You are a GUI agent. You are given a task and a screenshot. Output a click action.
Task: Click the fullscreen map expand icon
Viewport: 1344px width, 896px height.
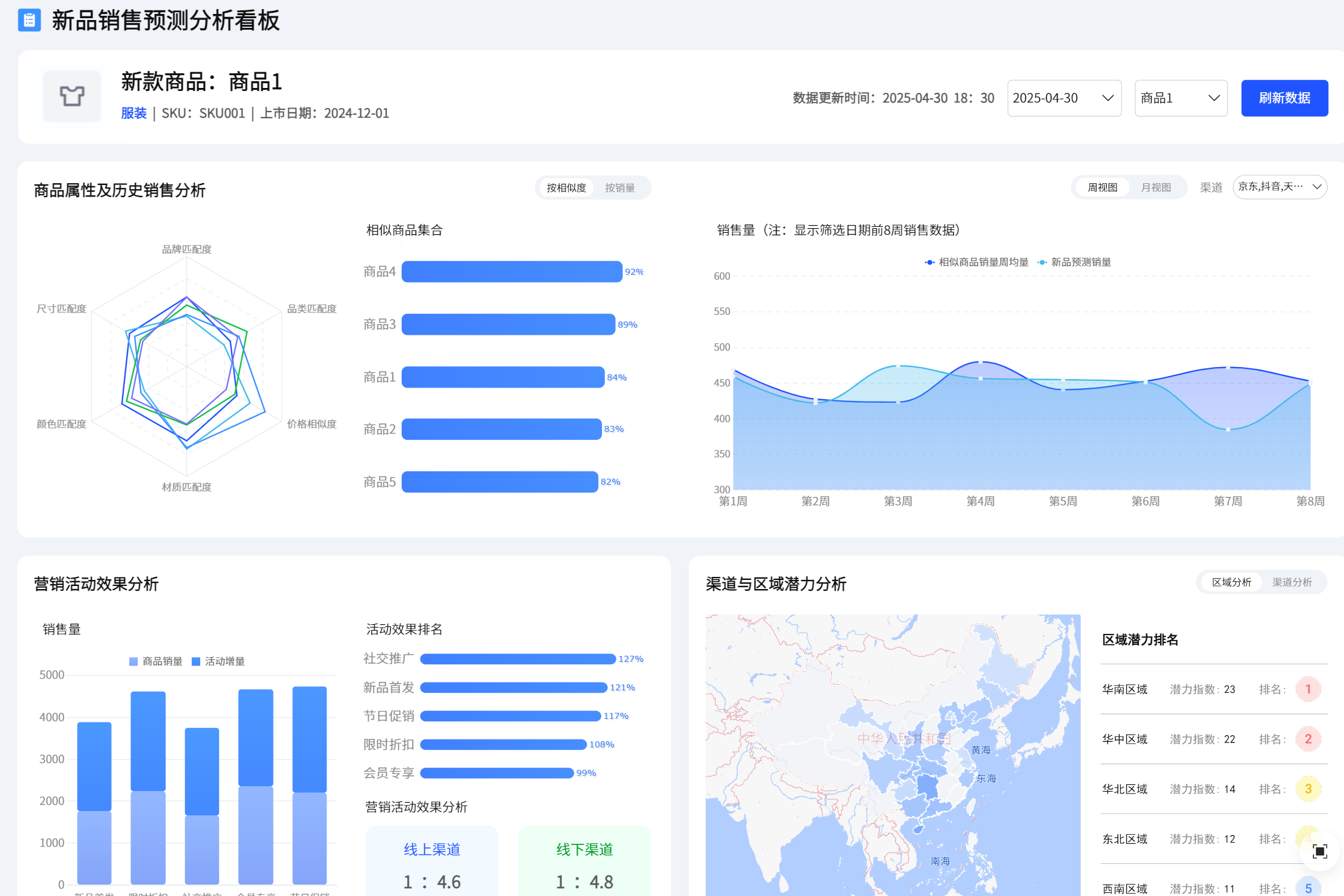(x=1319, y=851)
